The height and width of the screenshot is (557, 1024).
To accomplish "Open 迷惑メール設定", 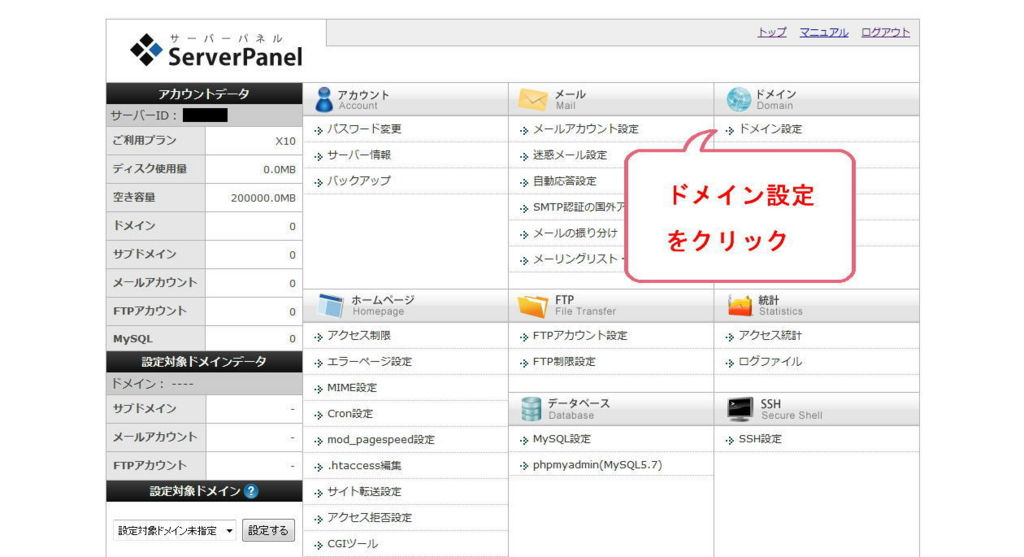I will click(569, 155).
